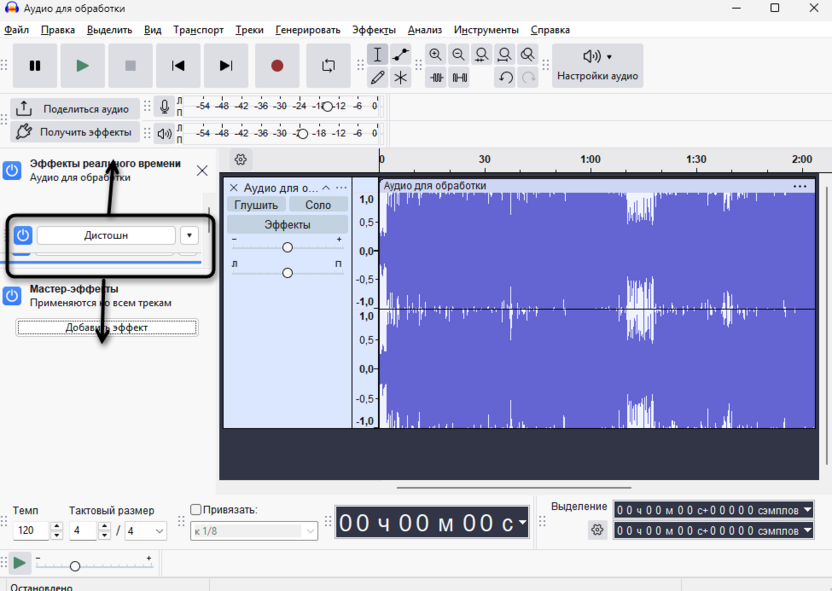Click the speaker playback meter icon

[x=164, y=134]
